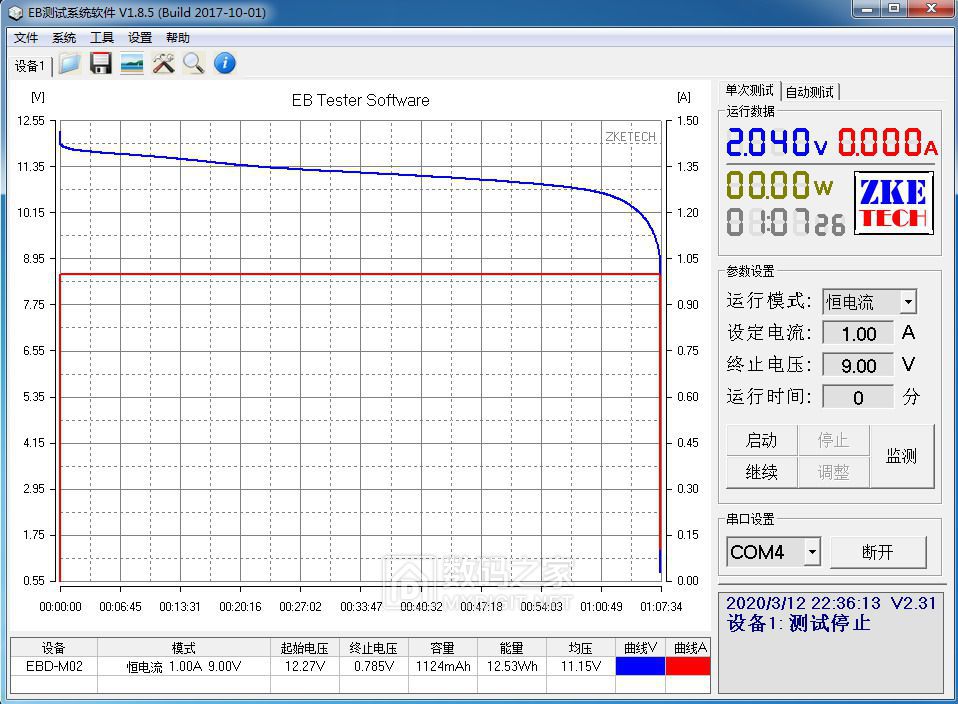Click the blue info icon
958x704 pixels.
[x=225, y=64]
